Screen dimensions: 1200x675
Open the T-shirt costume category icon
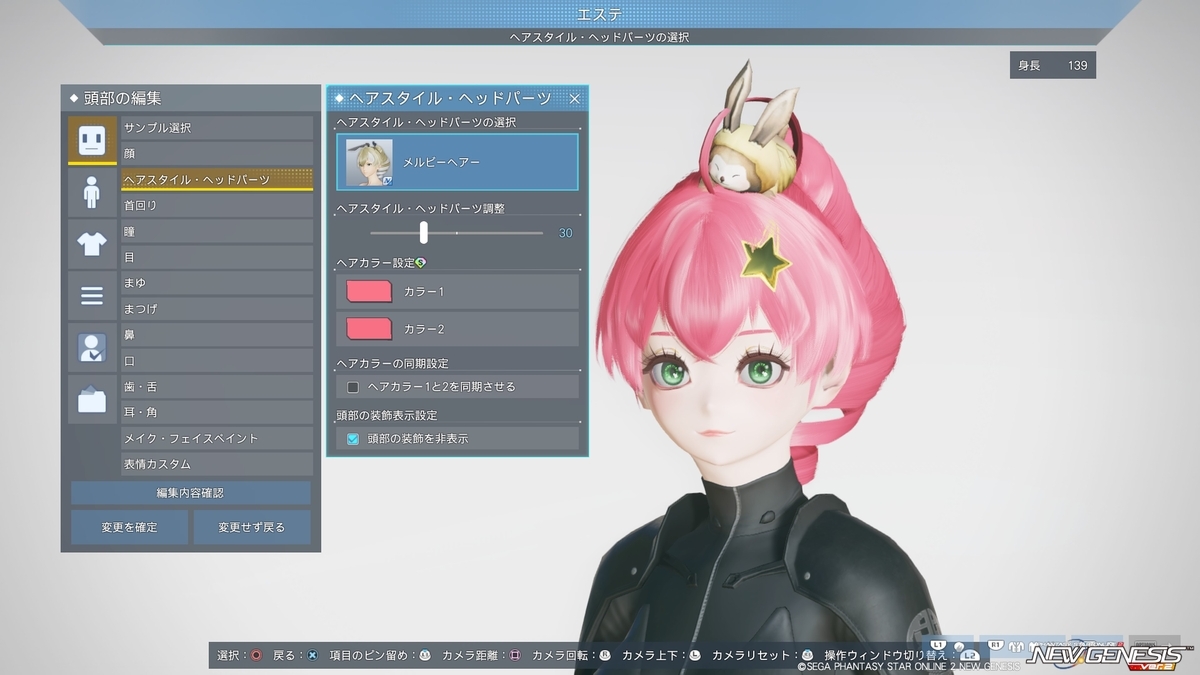pos(92,244)
